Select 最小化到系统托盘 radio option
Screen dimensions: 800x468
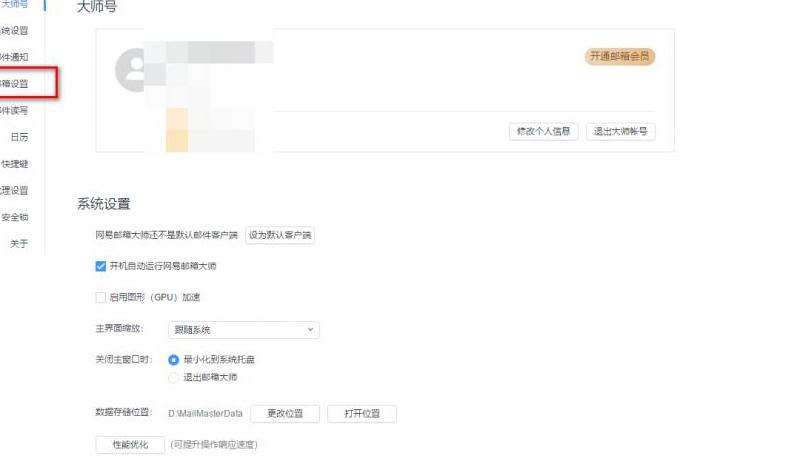click(173, 360)
